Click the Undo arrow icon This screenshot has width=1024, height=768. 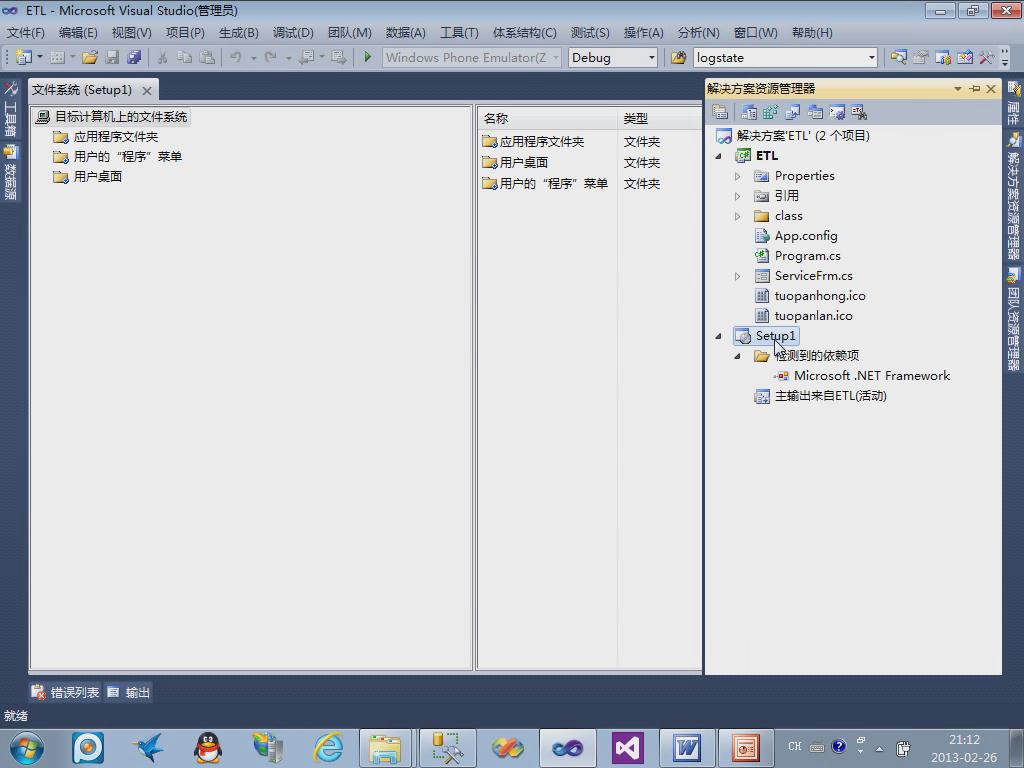click(236, 57)
